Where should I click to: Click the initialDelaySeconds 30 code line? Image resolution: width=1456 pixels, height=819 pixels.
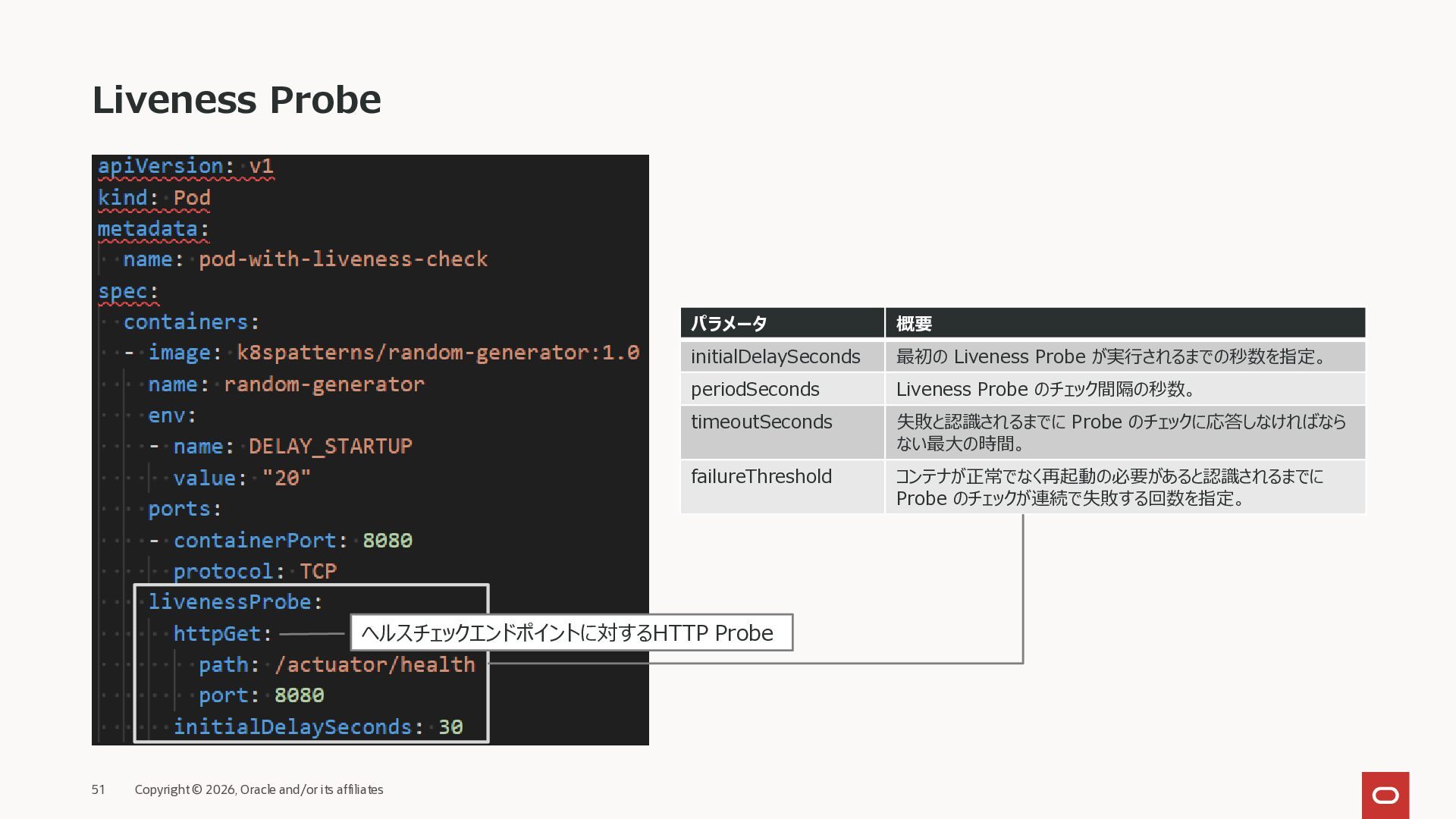[x=318, y=727]
